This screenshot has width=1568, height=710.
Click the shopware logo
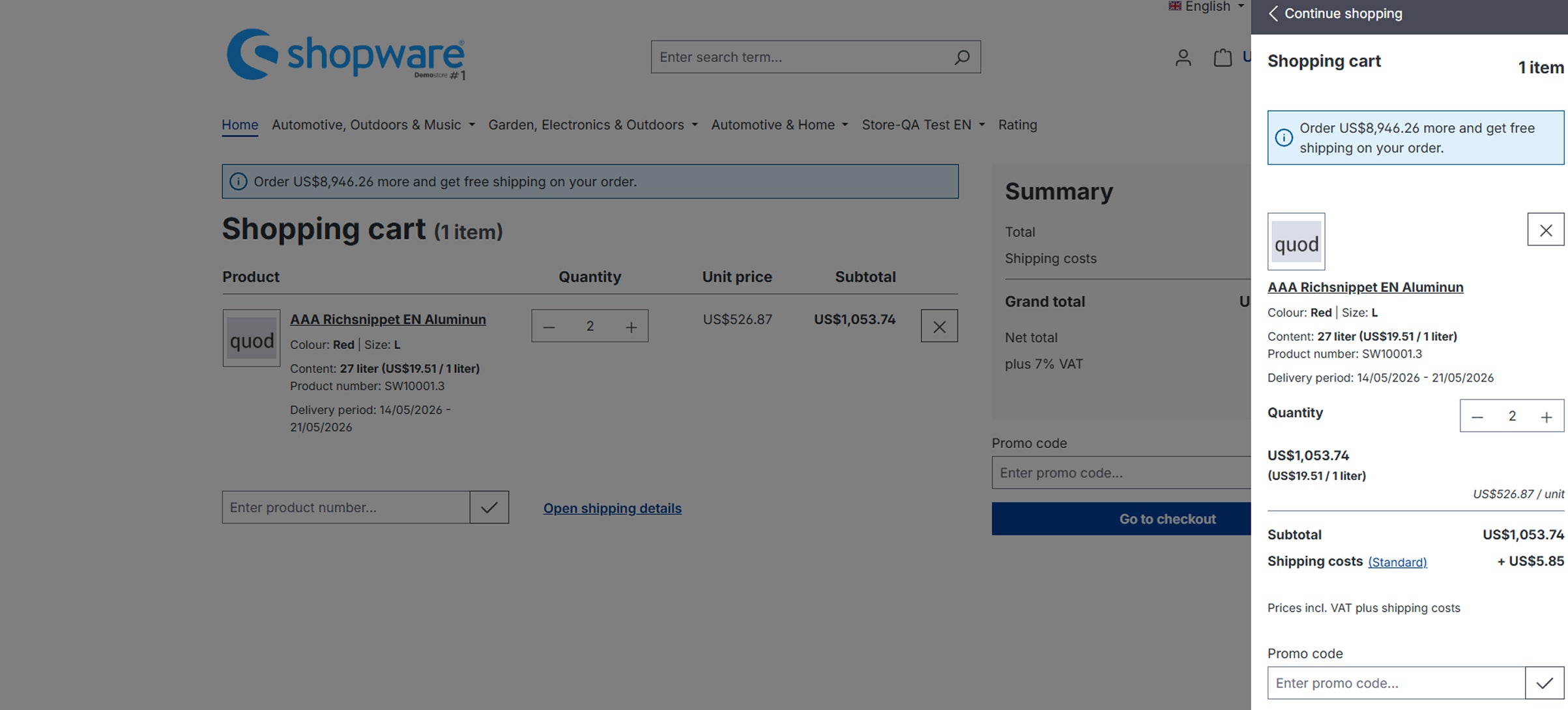tap(346, 55)
